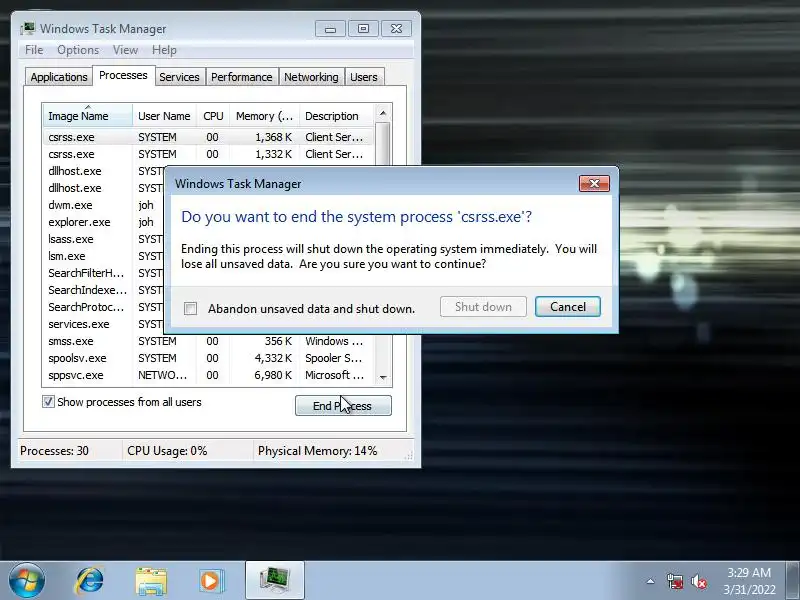Close the main Task Manager window
800x600 pixels.
396,29
